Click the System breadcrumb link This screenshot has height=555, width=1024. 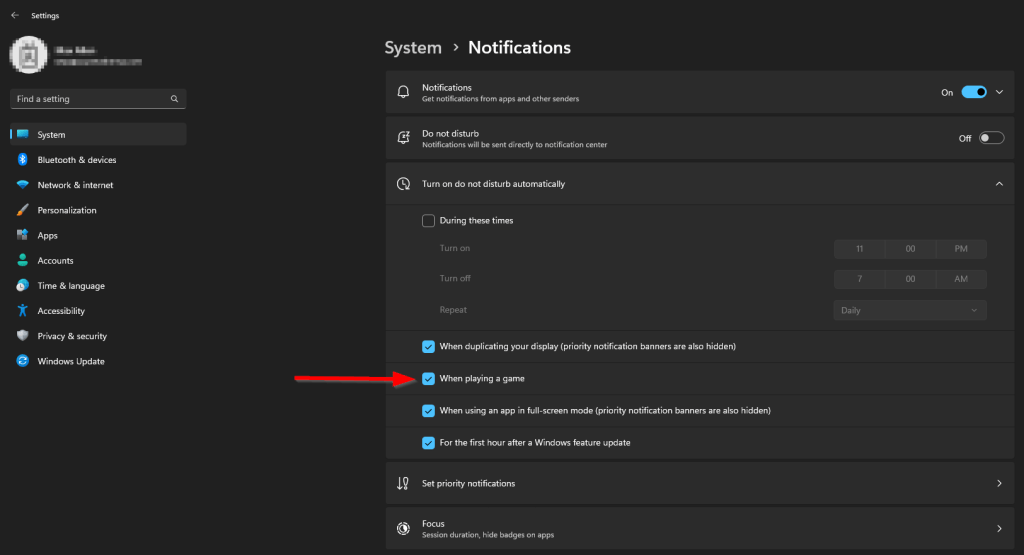(x=413, y=48)
